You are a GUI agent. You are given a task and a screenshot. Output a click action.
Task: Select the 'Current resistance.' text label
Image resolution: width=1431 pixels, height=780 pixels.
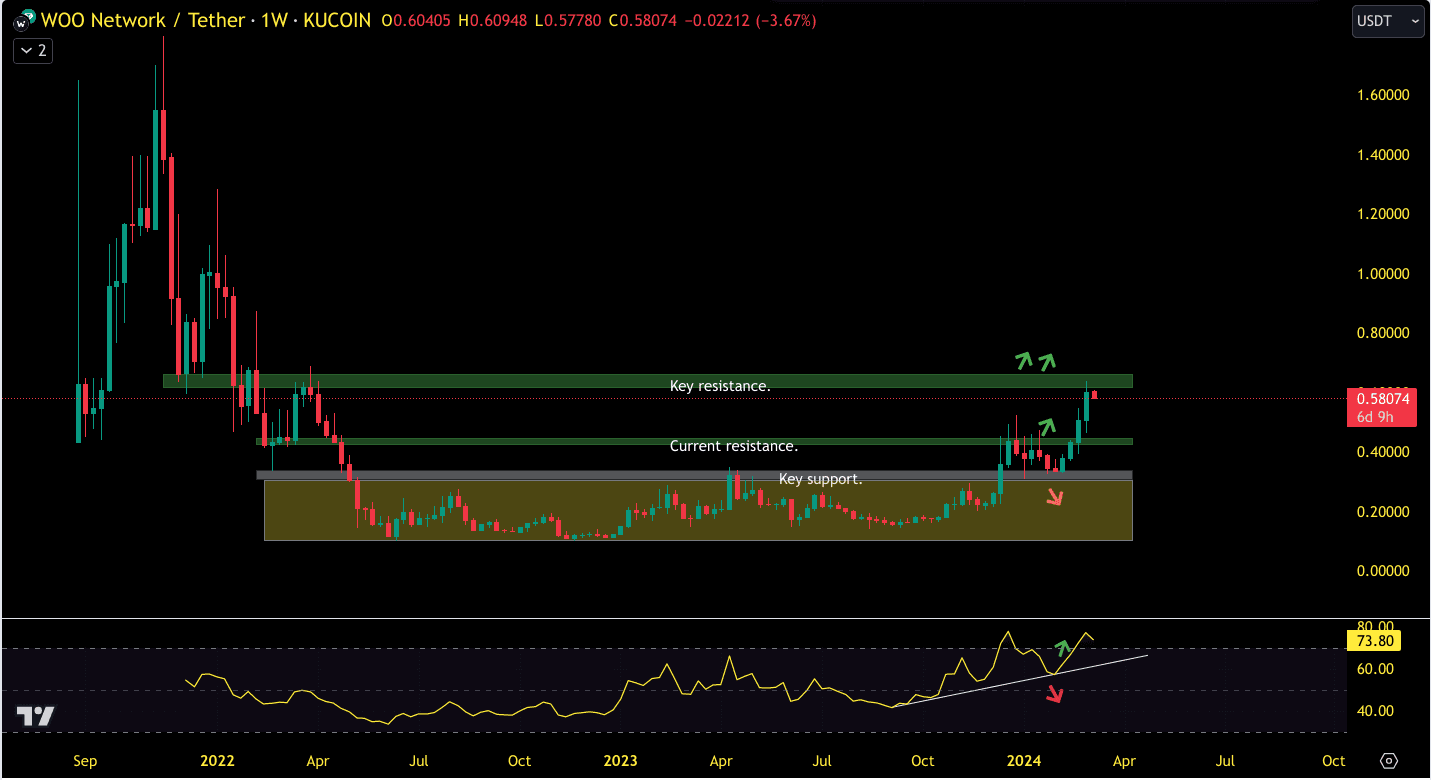click(x=734, y=446)
